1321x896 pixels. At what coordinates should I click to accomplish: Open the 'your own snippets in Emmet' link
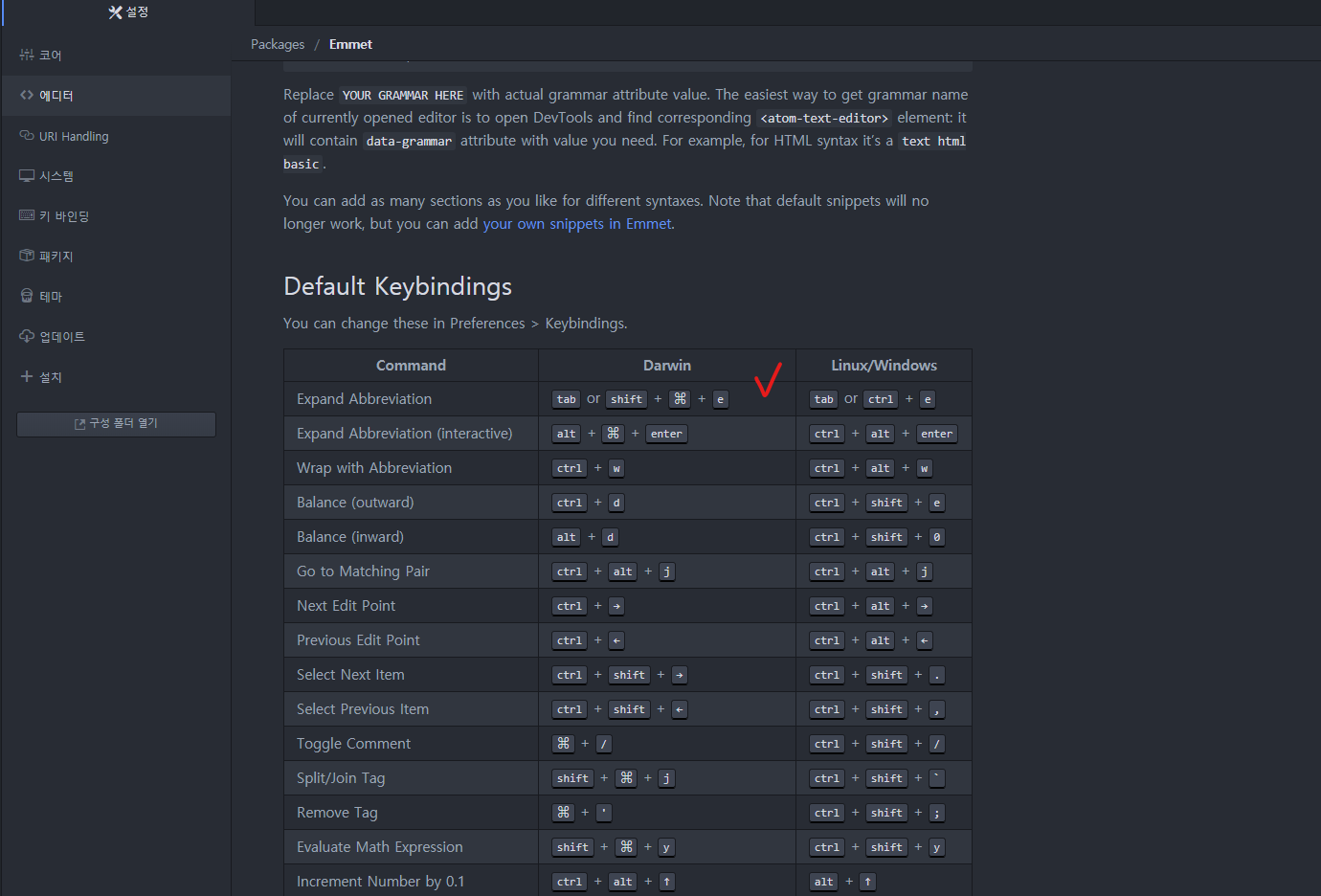[x=577, y=224]
